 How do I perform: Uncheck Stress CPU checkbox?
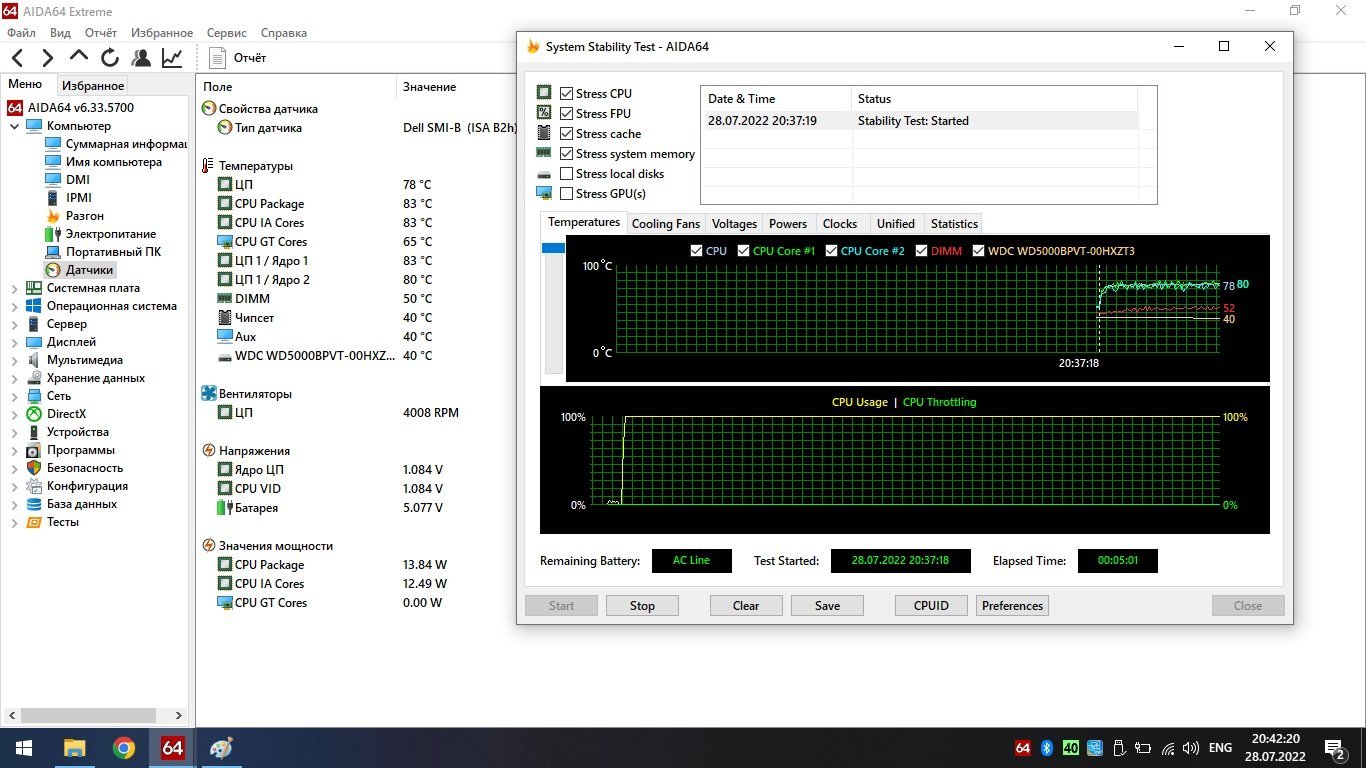click(x=567, y=93)
